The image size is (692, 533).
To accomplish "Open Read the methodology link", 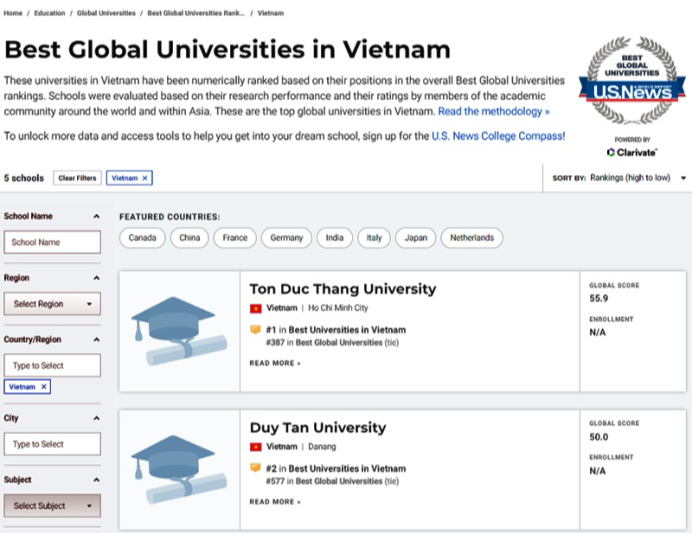I will pos(493,111).
